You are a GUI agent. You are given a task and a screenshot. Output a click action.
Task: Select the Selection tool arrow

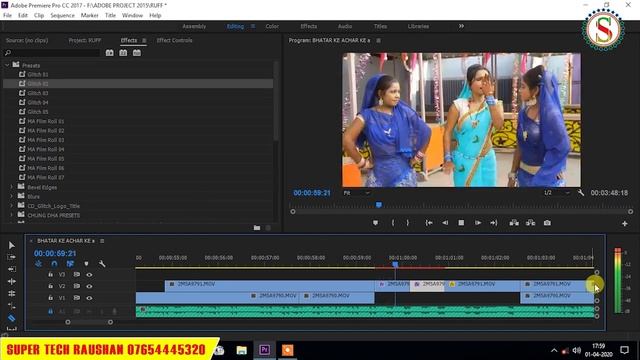tap(11, 245)
